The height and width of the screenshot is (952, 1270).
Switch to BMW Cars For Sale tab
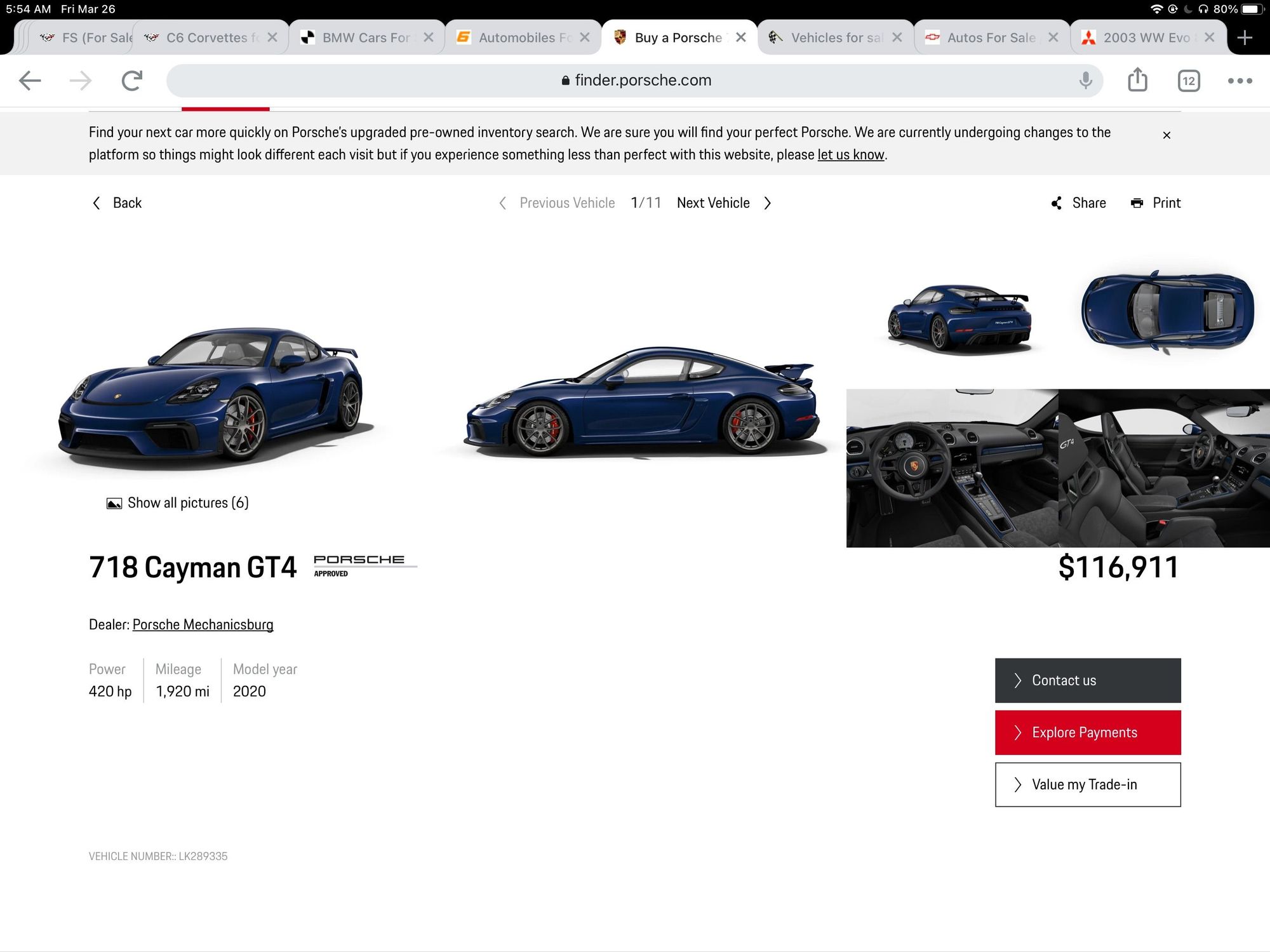[359, 37]
